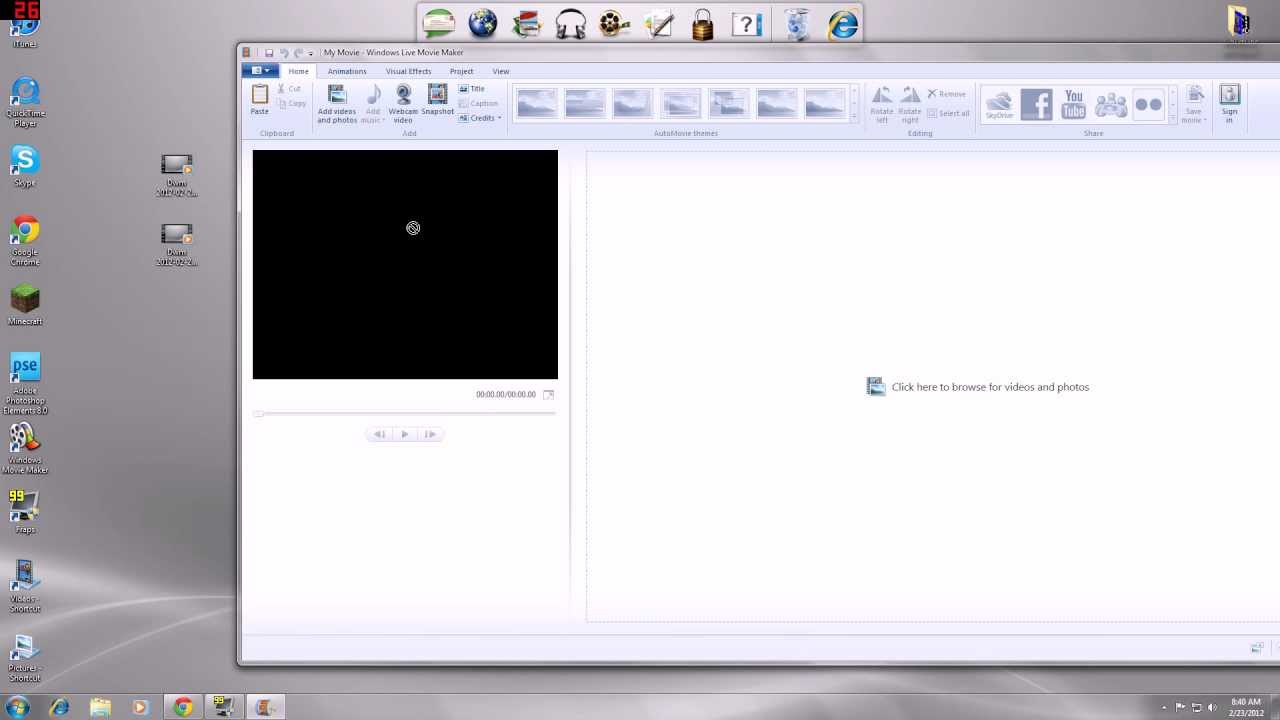Click Windows Movie Maker desktop shortcut
Image resolution: width=1280 pixels, height=720 pixels.
click(x=25, y=448)
